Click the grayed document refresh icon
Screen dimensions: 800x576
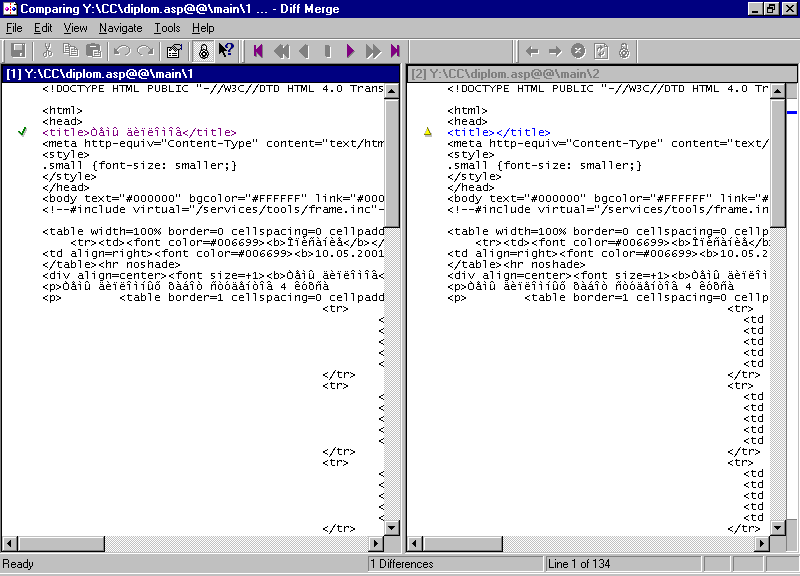pyautogui.click(x=601, y=51)
